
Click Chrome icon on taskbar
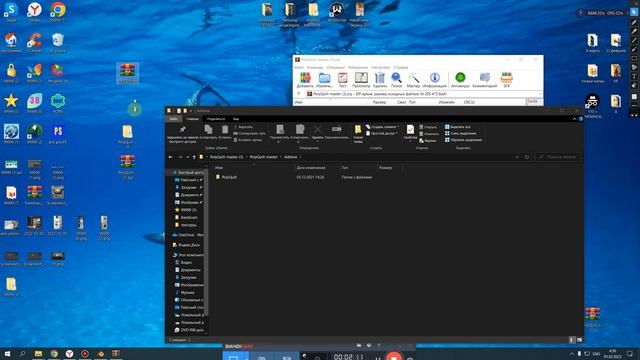54,353
